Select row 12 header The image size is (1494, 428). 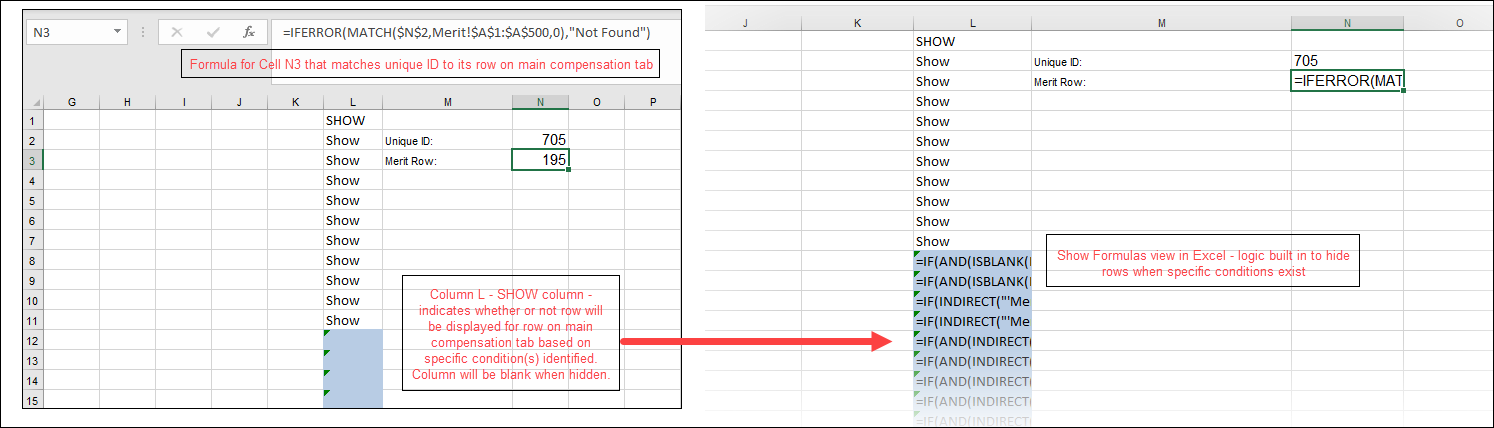coord(33,340)
